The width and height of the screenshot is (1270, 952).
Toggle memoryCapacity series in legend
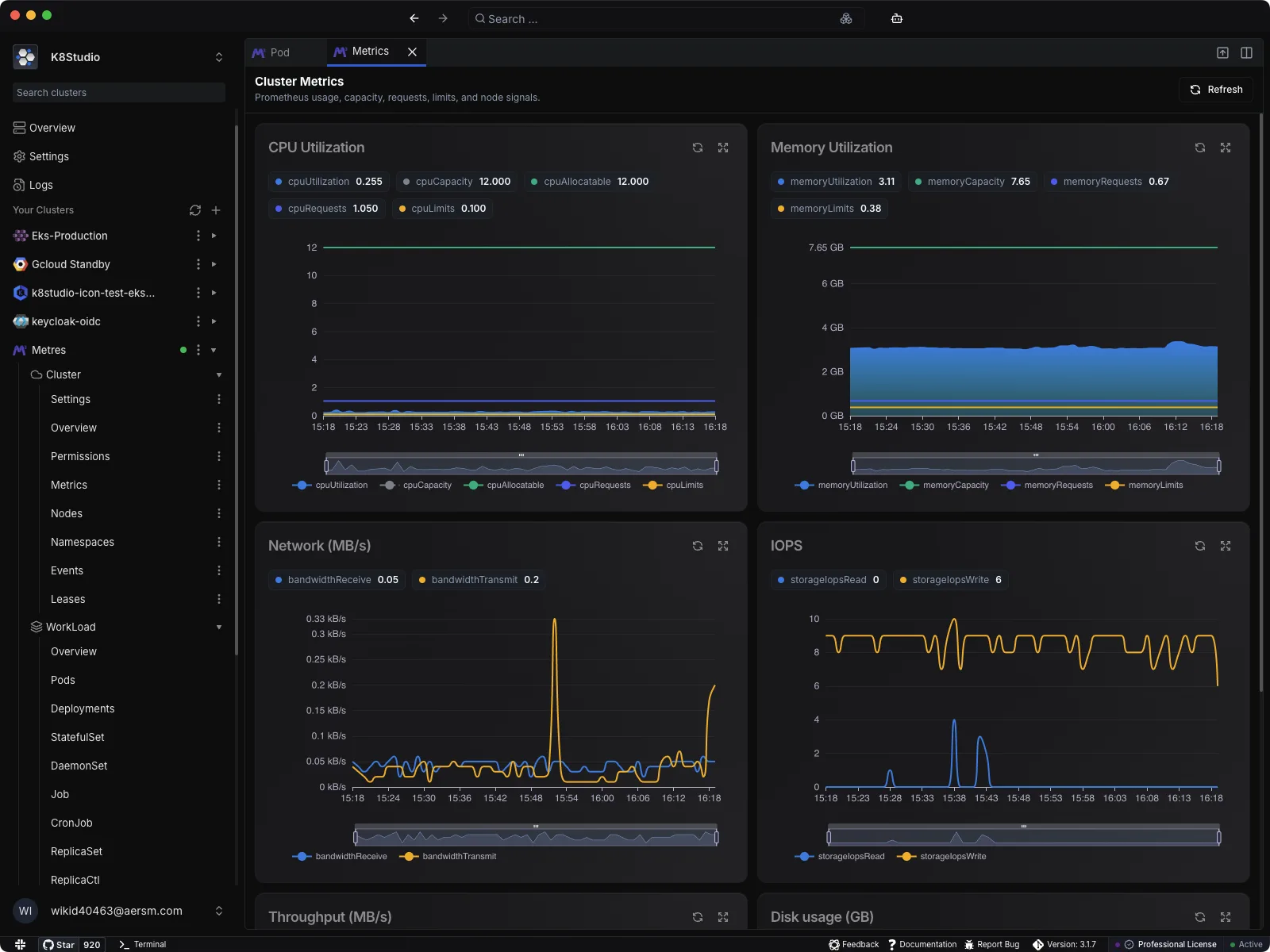pos(945,486)
